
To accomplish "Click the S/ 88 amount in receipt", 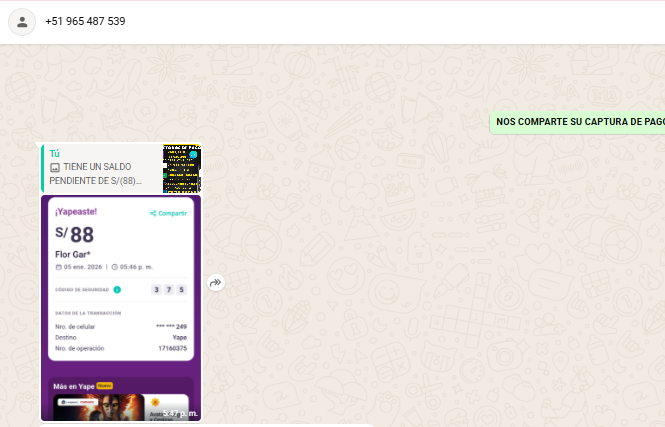I will pyautogui.click(x=75, y=235).
